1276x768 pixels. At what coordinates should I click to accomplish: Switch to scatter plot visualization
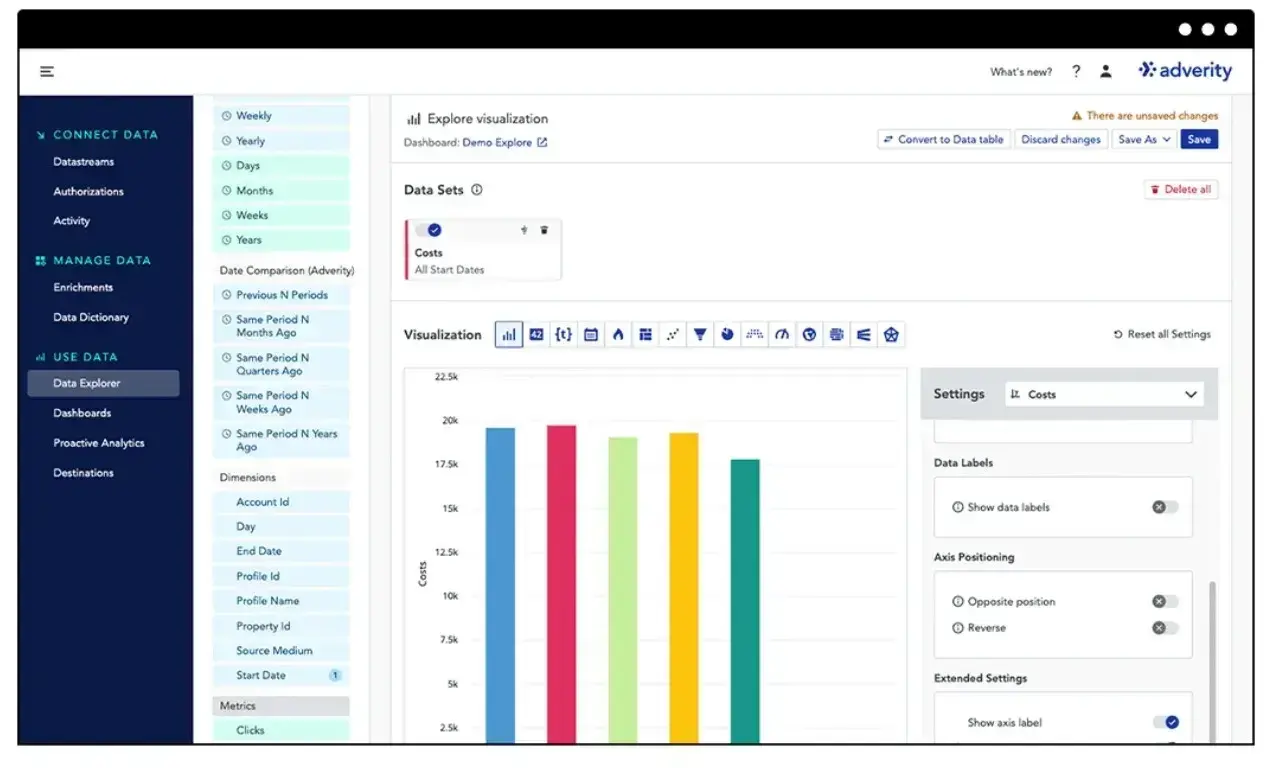point(673,335)
